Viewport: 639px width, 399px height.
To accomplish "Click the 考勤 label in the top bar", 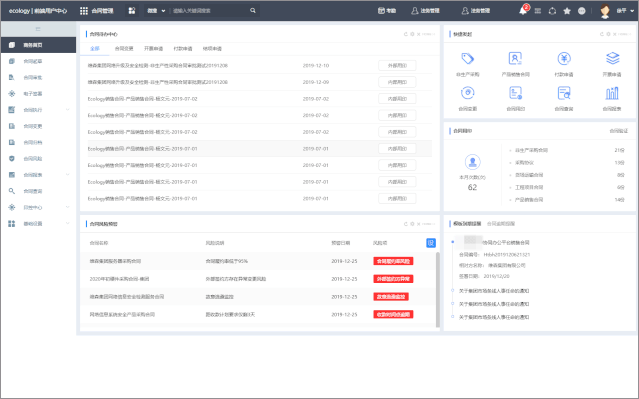I will [391, 11].
